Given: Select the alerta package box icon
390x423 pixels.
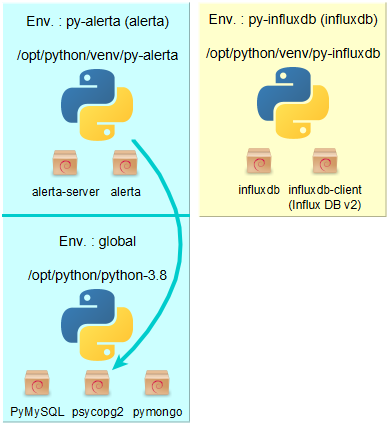Looking at the screenshot, I should (125, 163).
